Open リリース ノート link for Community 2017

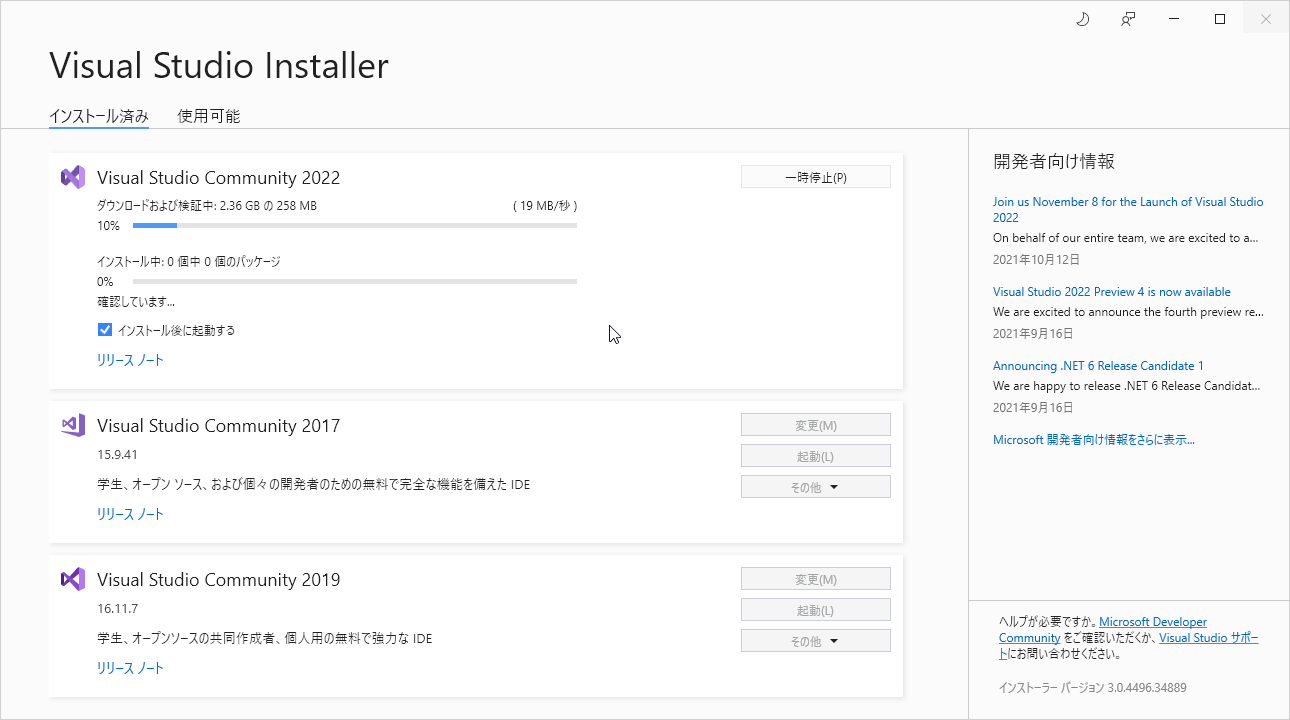coord(130,514)
